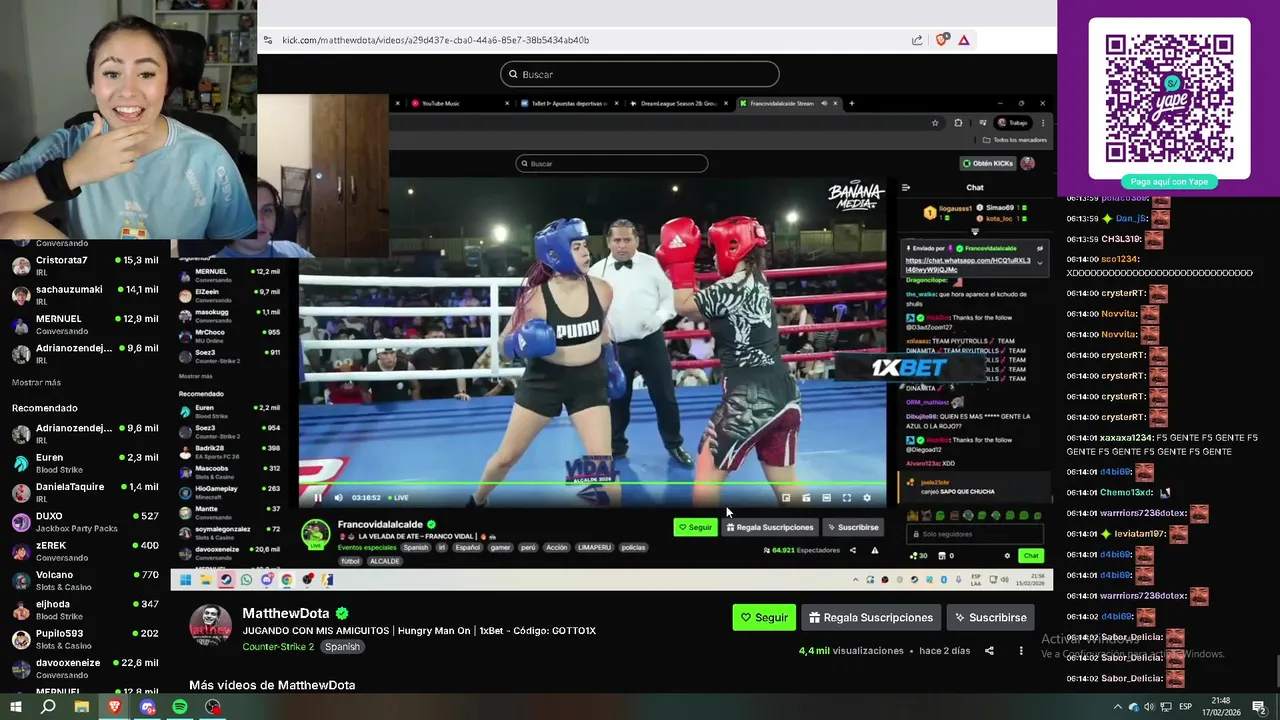The image size is (1280, 720).
Task: Open Spotify from the taskbar
Action: [180, 707]
